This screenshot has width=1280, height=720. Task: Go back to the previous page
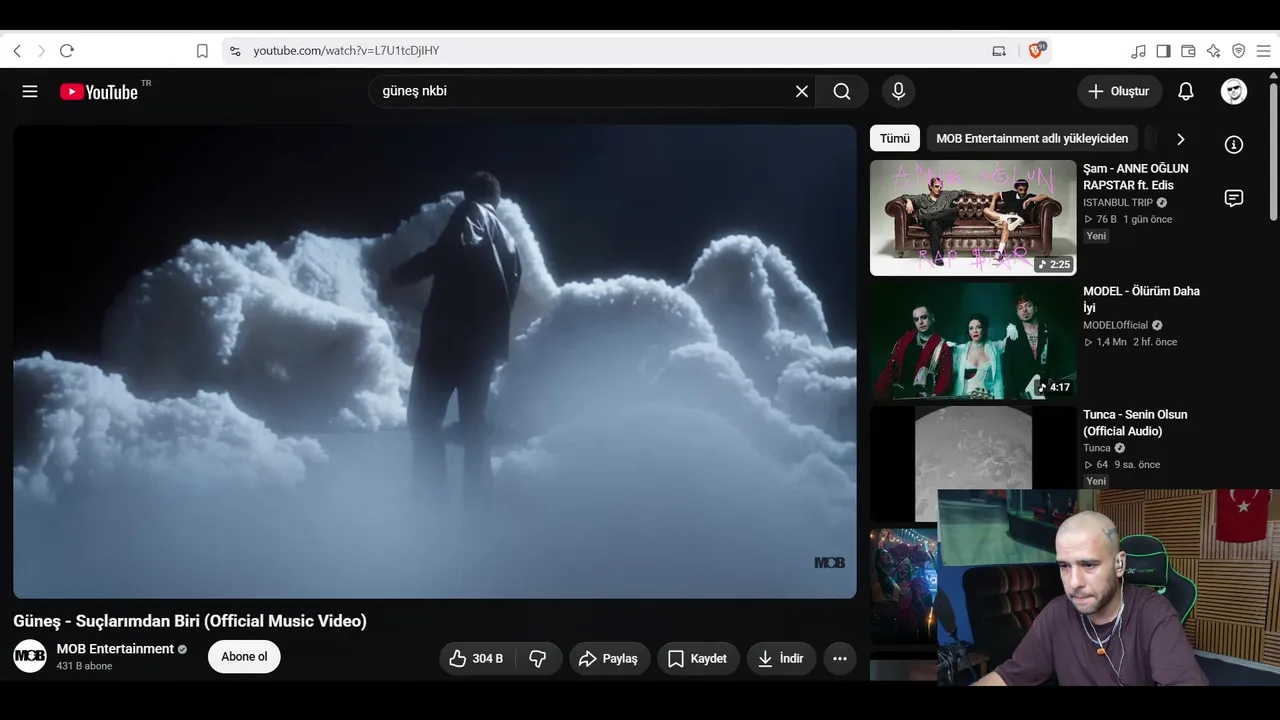17,51
